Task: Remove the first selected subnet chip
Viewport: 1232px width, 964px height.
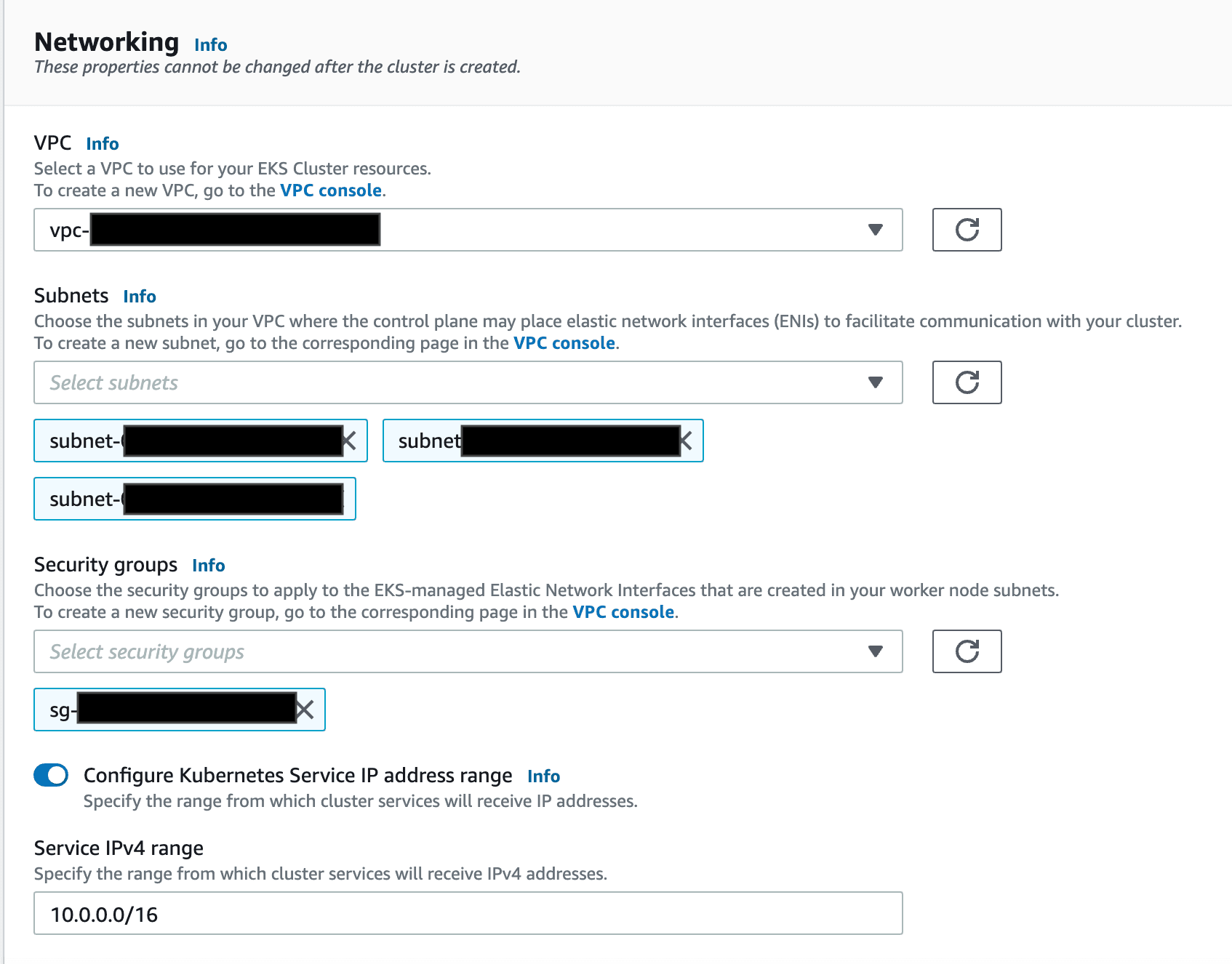Action: [x=350, y=441]
